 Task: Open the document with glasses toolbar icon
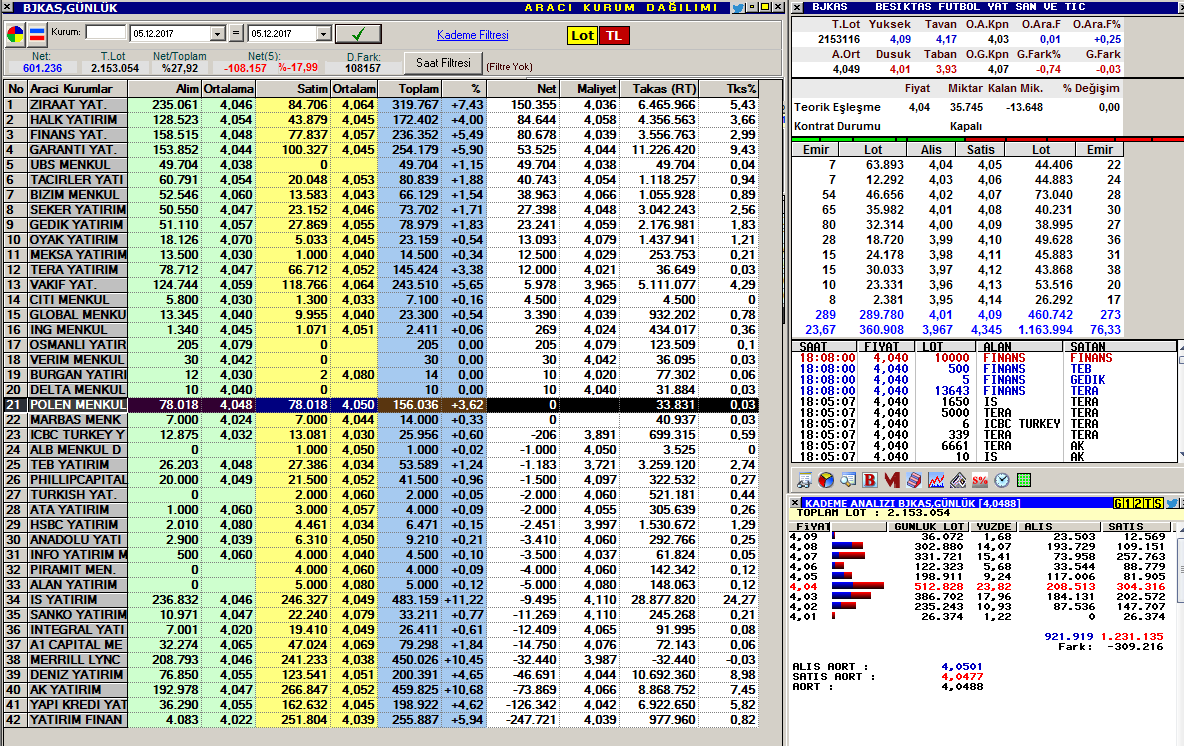(804, 480)
